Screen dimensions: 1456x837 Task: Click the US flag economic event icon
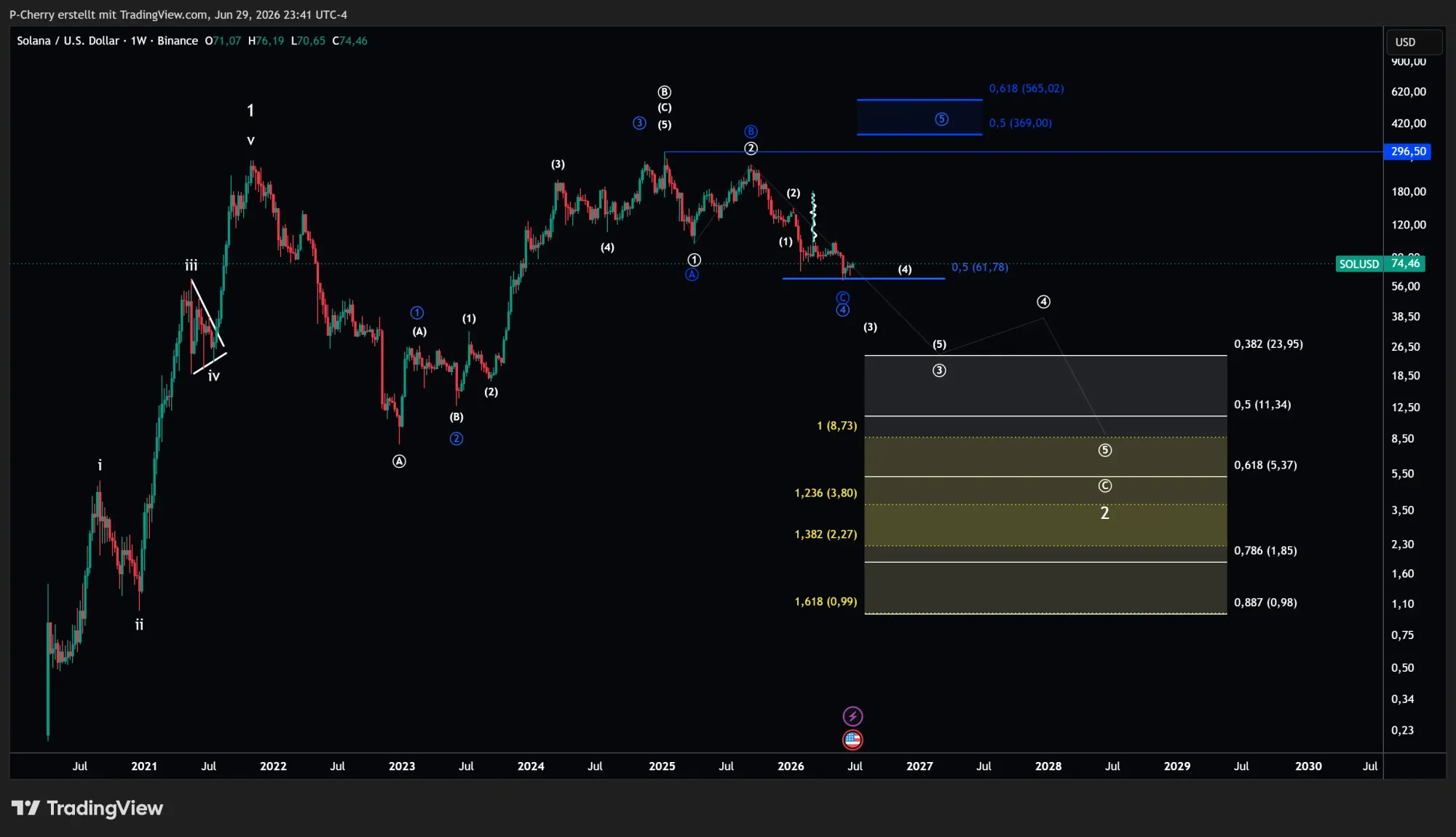[x=852, y=739]
